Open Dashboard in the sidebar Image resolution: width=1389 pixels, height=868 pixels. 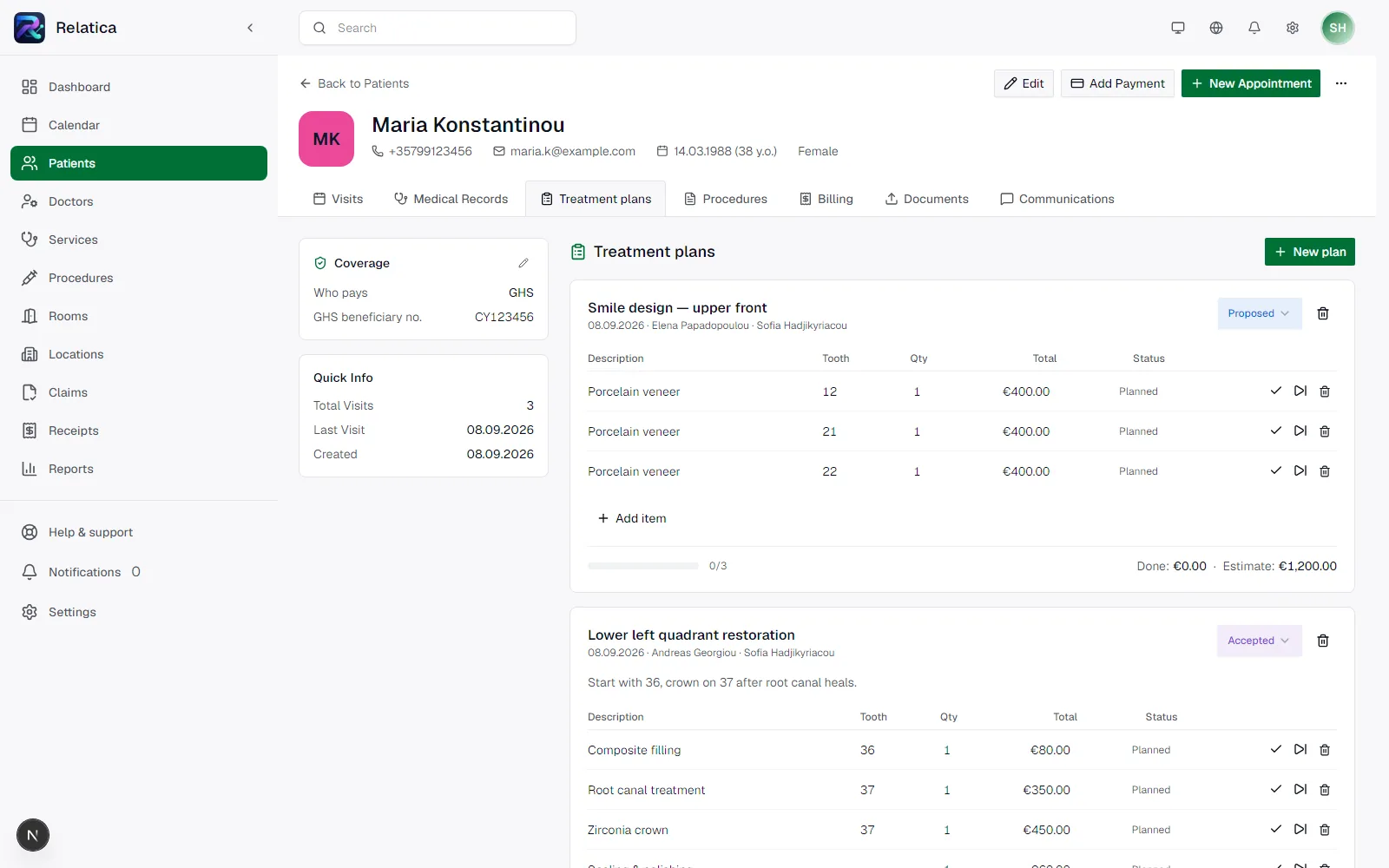point(139,87)
